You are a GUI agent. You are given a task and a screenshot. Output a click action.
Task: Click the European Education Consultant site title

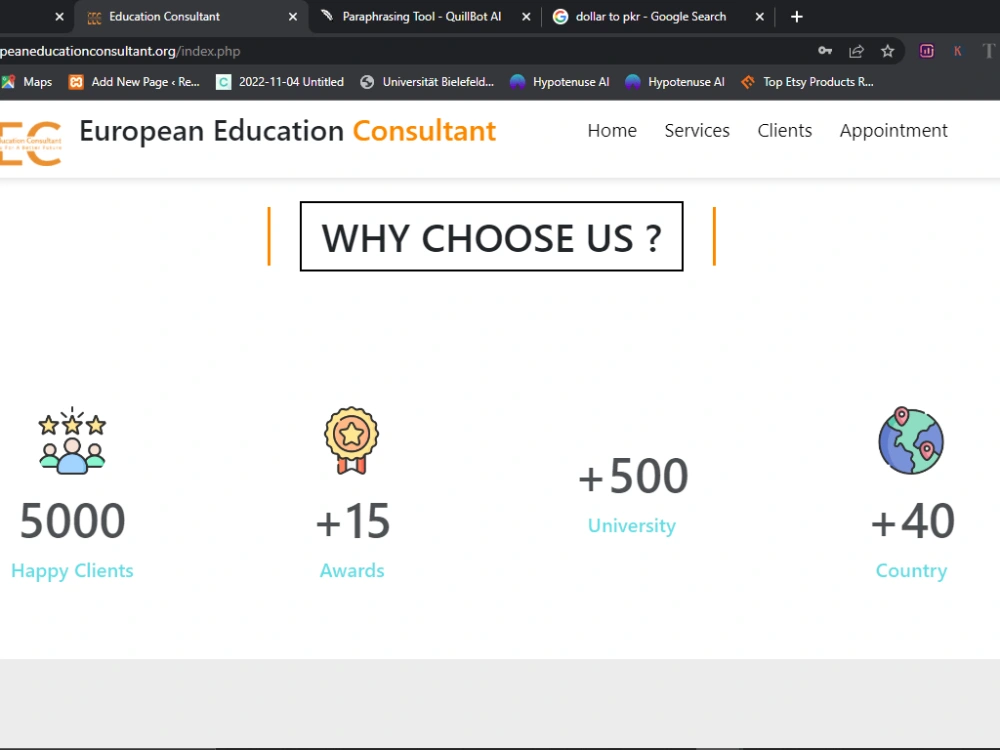[x=288, y=131]
